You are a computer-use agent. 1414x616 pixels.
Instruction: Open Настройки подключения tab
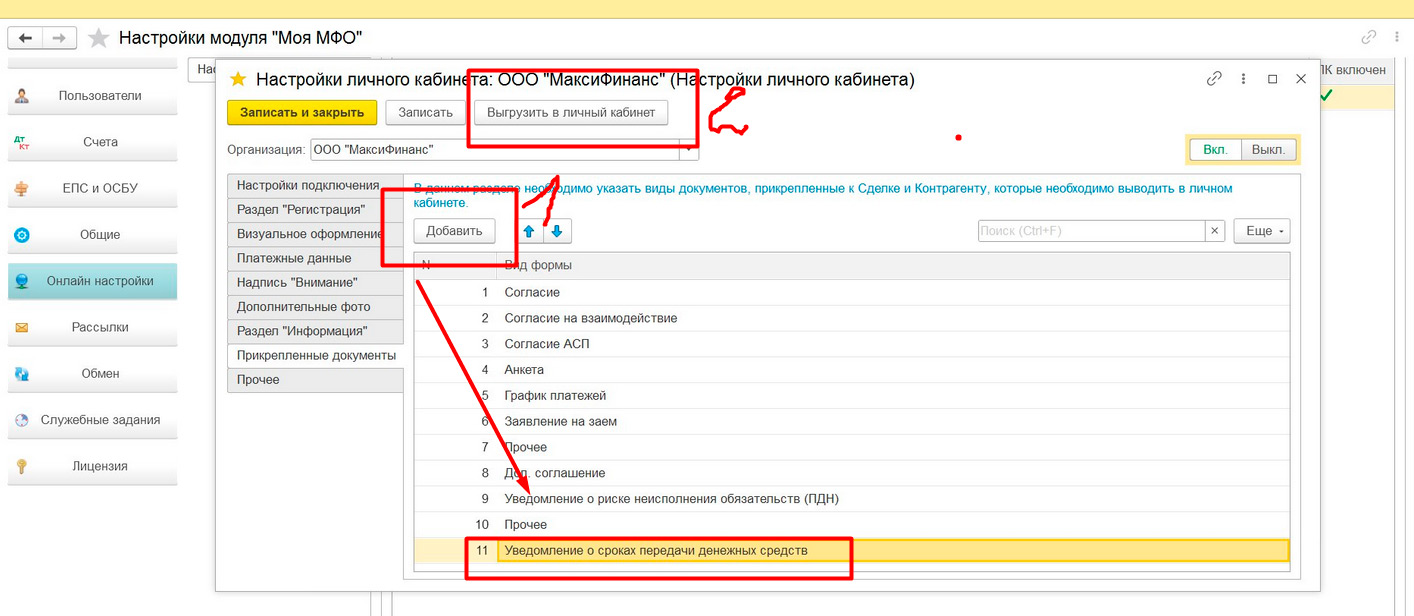pyautogui.click(x=315, y=185)
